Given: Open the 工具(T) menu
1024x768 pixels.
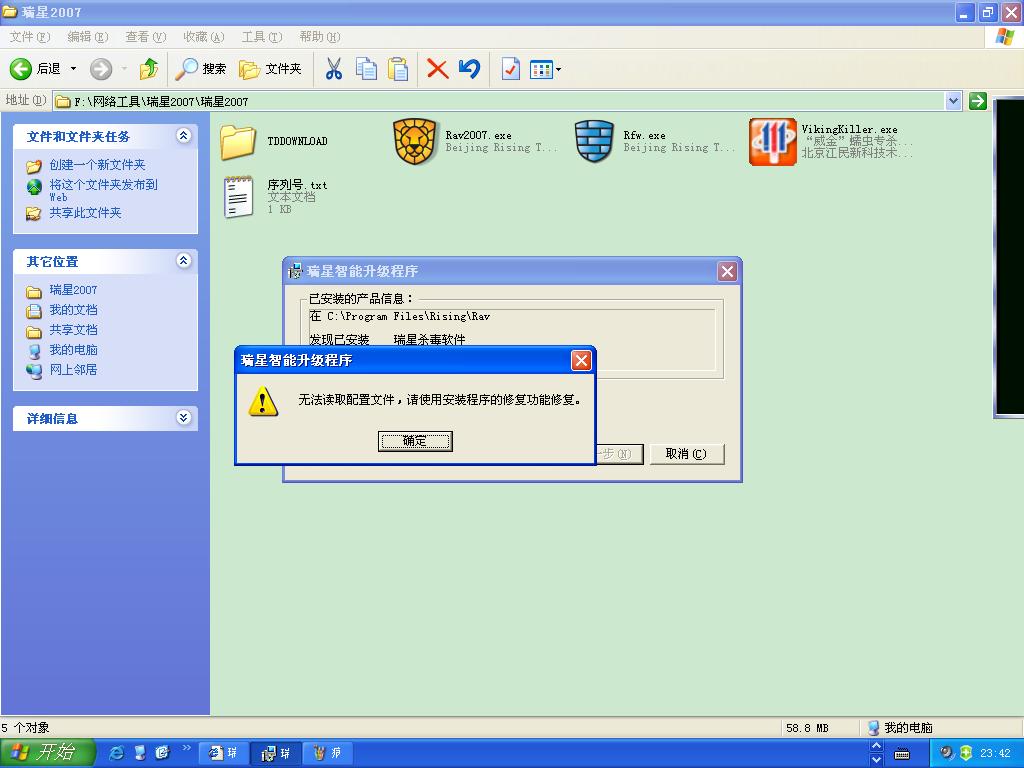Looking at the screenshot, I should tap(262, 37).
